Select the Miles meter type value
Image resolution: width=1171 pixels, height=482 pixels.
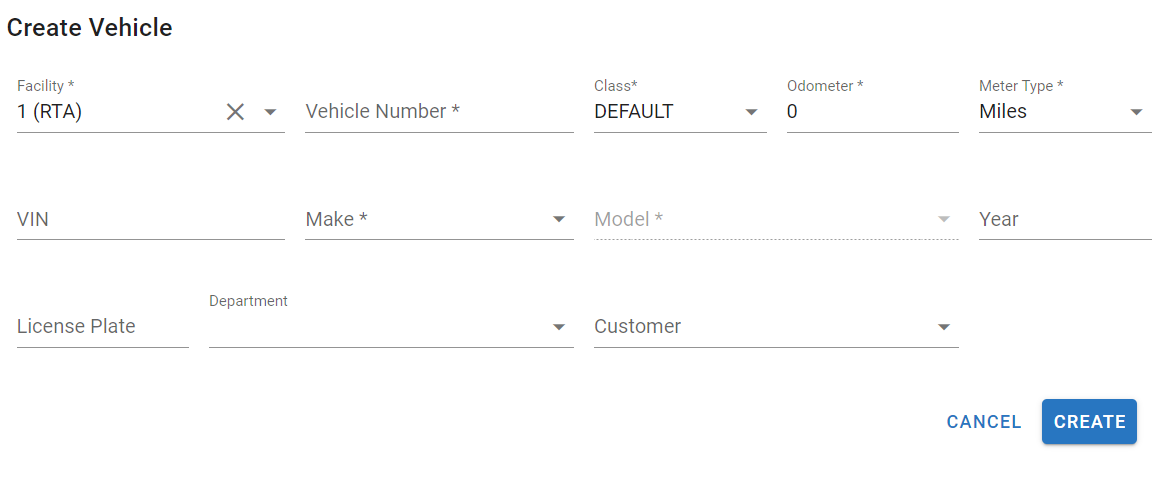1003,112
